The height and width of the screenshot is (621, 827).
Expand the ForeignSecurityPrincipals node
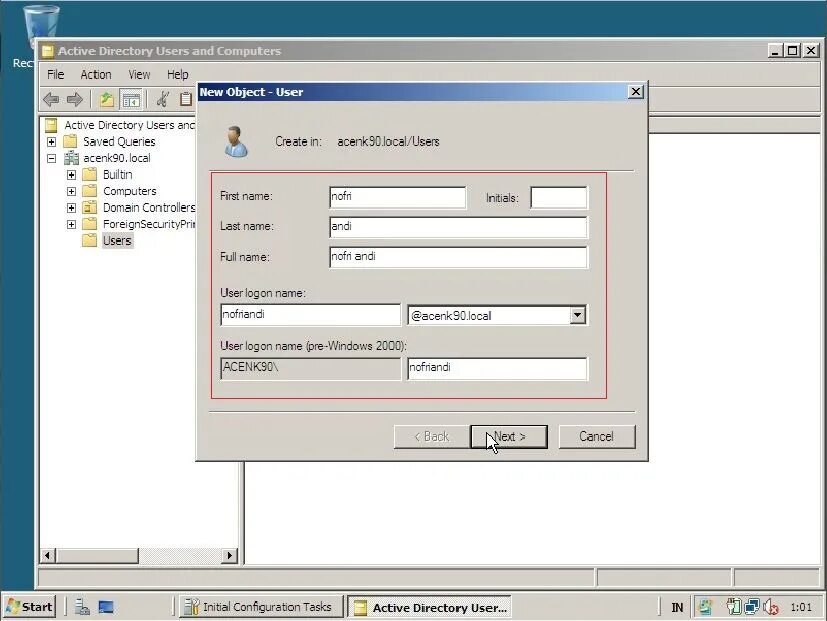click(x=72, y=224)
